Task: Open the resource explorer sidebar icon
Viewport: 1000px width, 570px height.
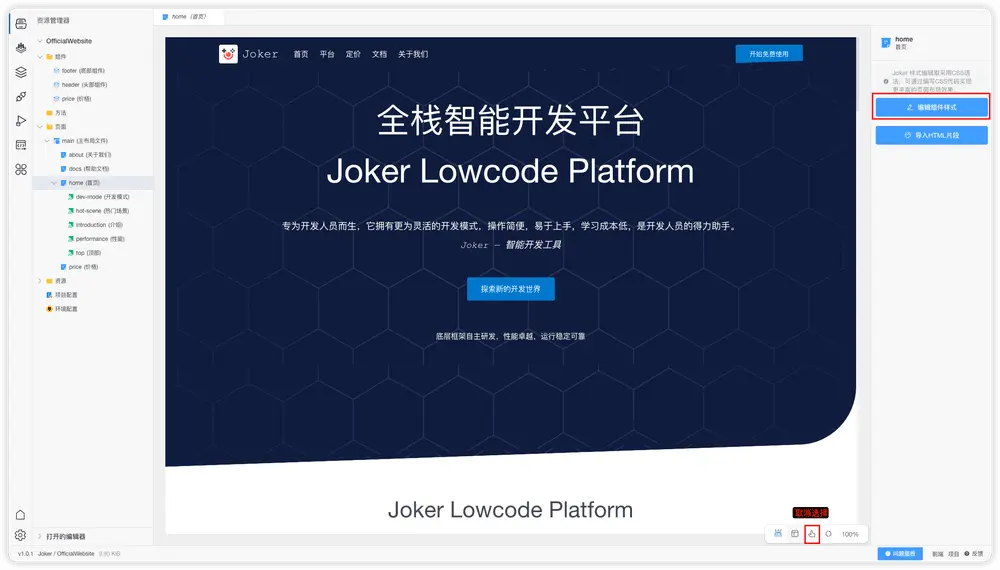Action: (21, 24)
